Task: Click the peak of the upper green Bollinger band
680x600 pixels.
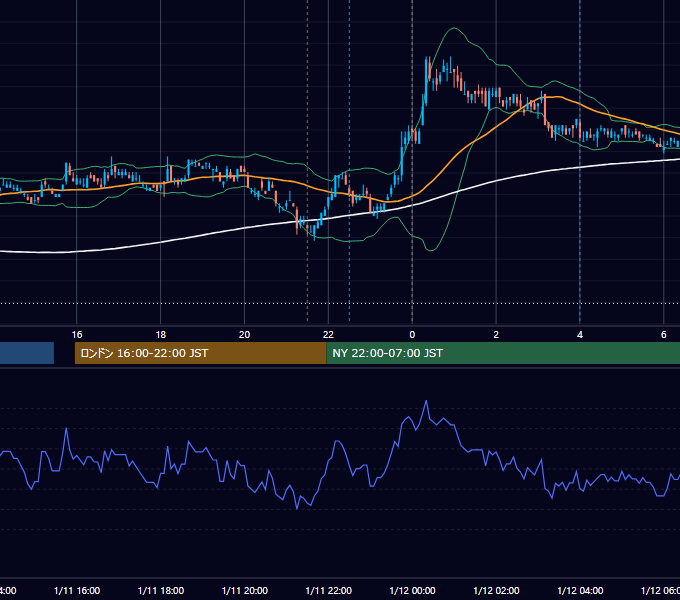Action: [x=454, y=28]
